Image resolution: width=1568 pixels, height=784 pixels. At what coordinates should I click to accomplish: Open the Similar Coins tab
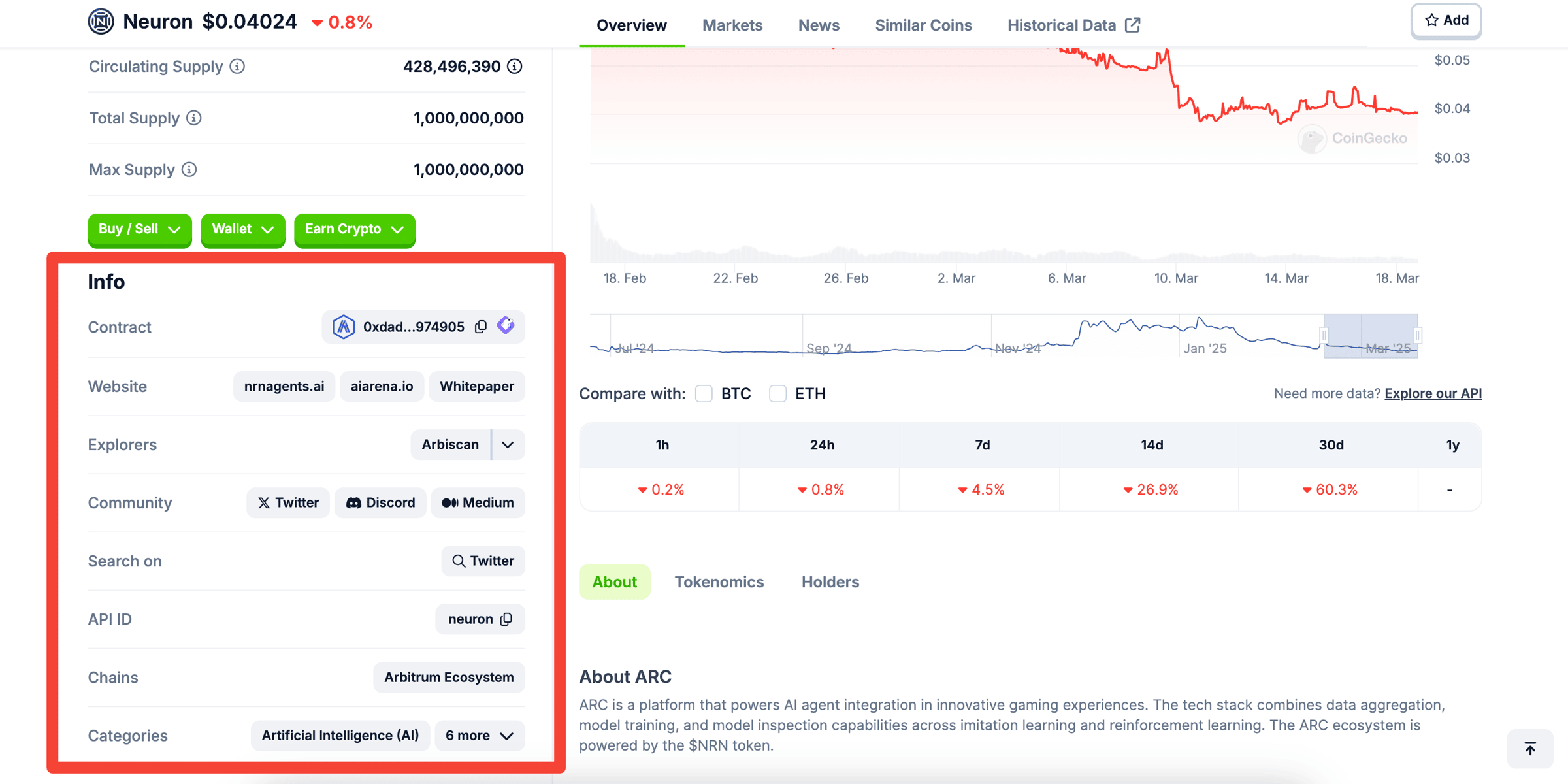[x=923, y=25]
